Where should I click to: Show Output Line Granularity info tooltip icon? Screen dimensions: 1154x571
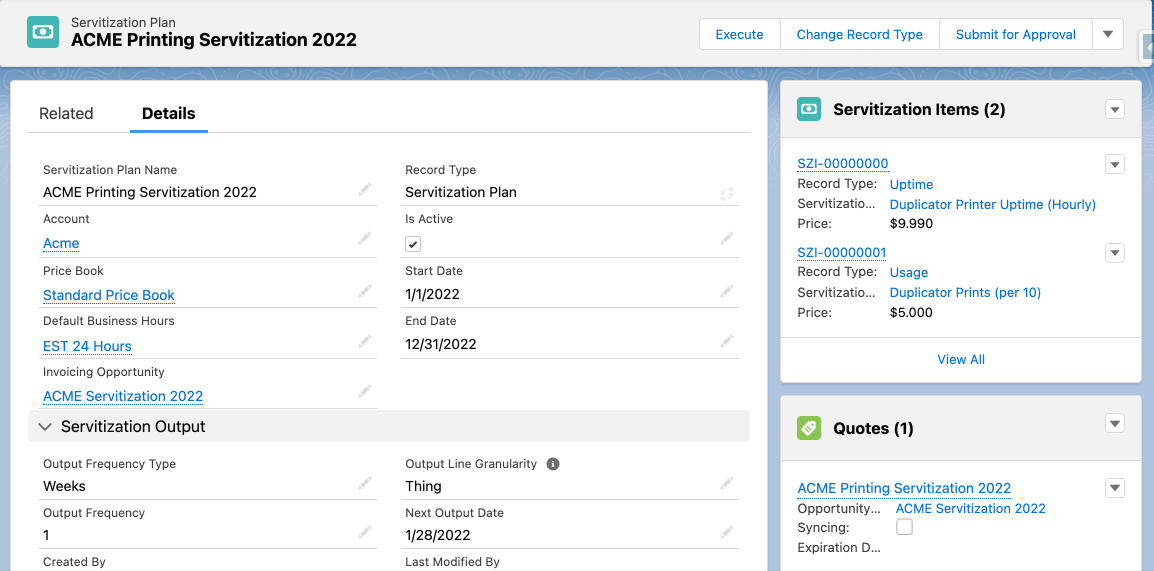pyautogui.click(x=553, y=464)
